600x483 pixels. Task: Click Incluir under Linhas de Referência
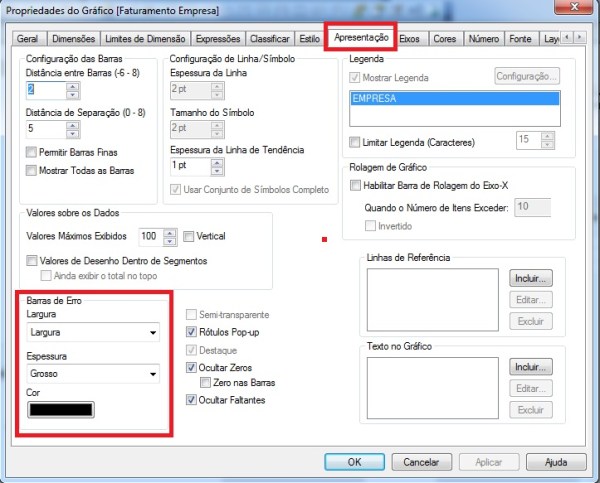531,277
